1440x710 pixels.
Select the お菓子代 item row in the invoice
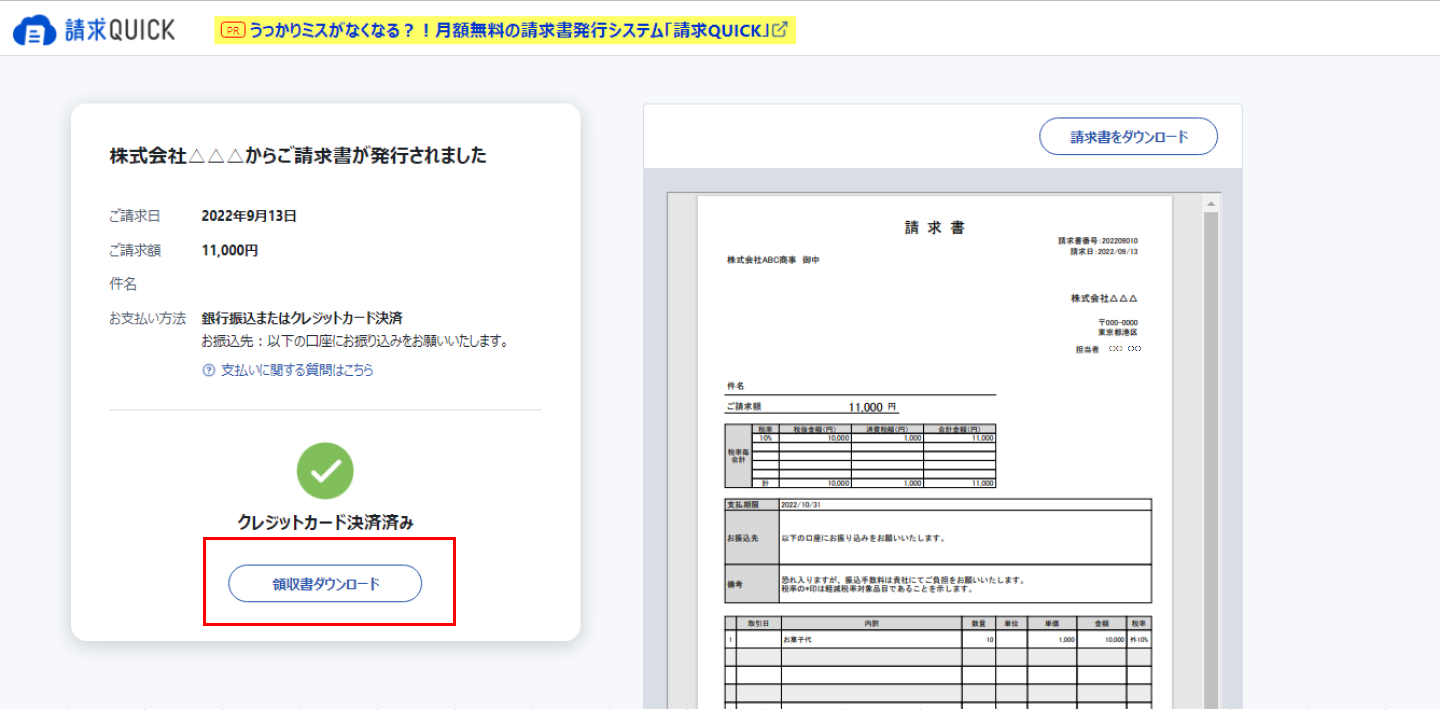point(938,638)
